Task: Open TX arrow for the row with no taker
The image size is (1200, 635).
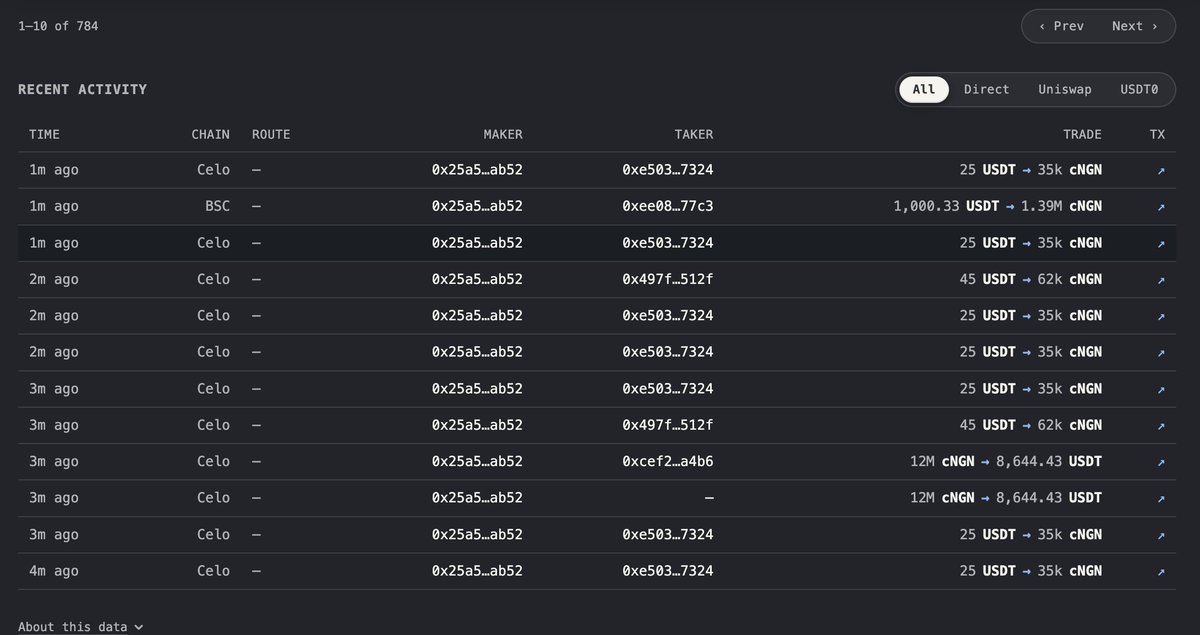Action: tap(1161, 498)
